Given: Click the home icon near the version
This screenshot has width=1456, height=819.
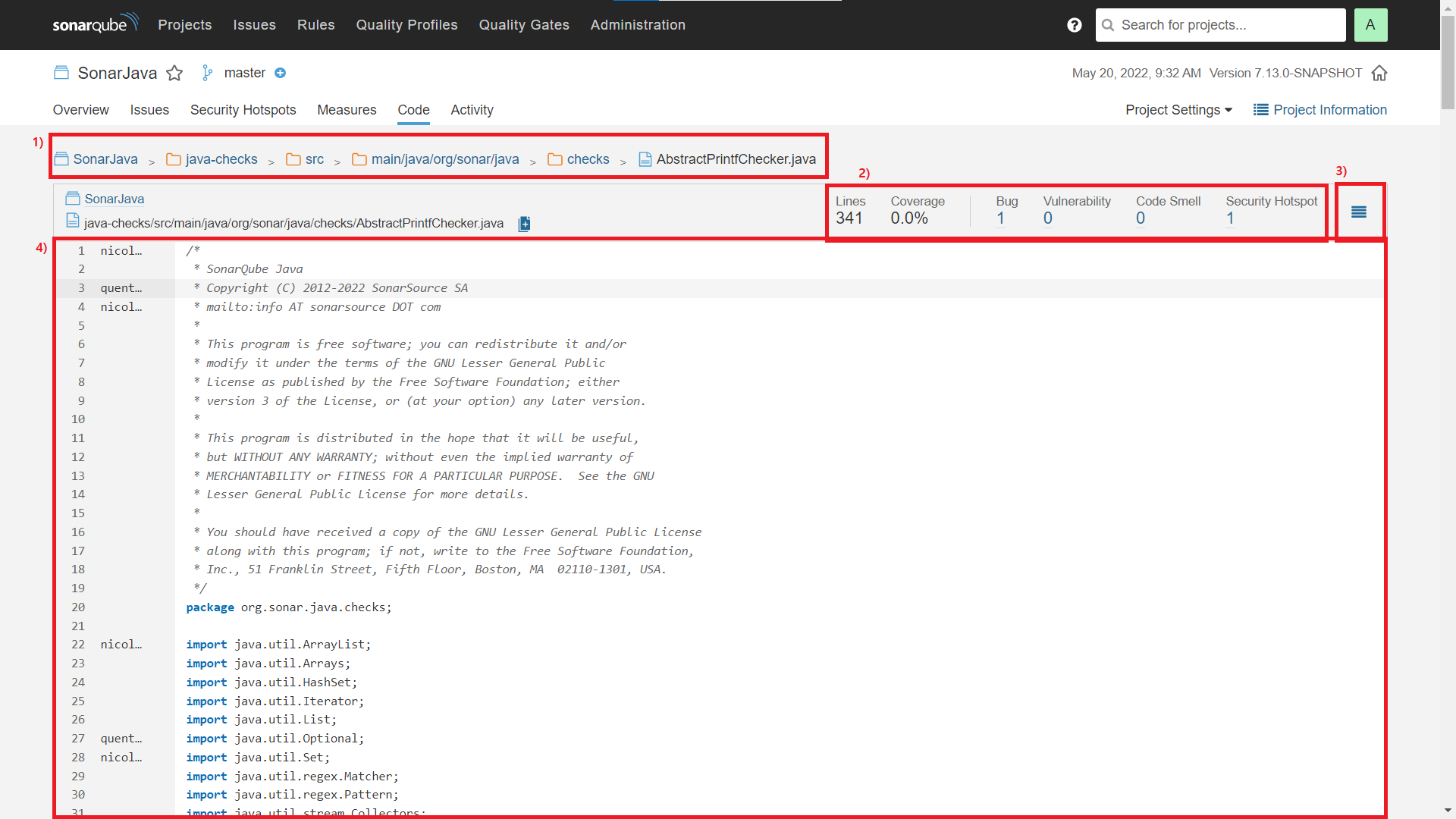Looking at the screenshot, I should point(1379,73).
